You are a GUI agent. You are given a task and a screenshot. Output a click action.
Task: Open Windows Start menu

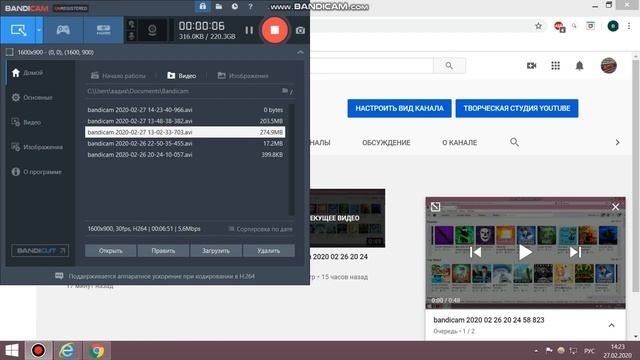(12, 351)
